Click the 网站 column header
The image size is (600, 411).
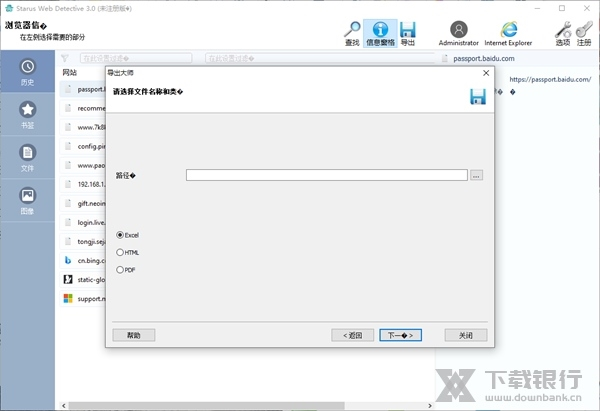point(70,73)
